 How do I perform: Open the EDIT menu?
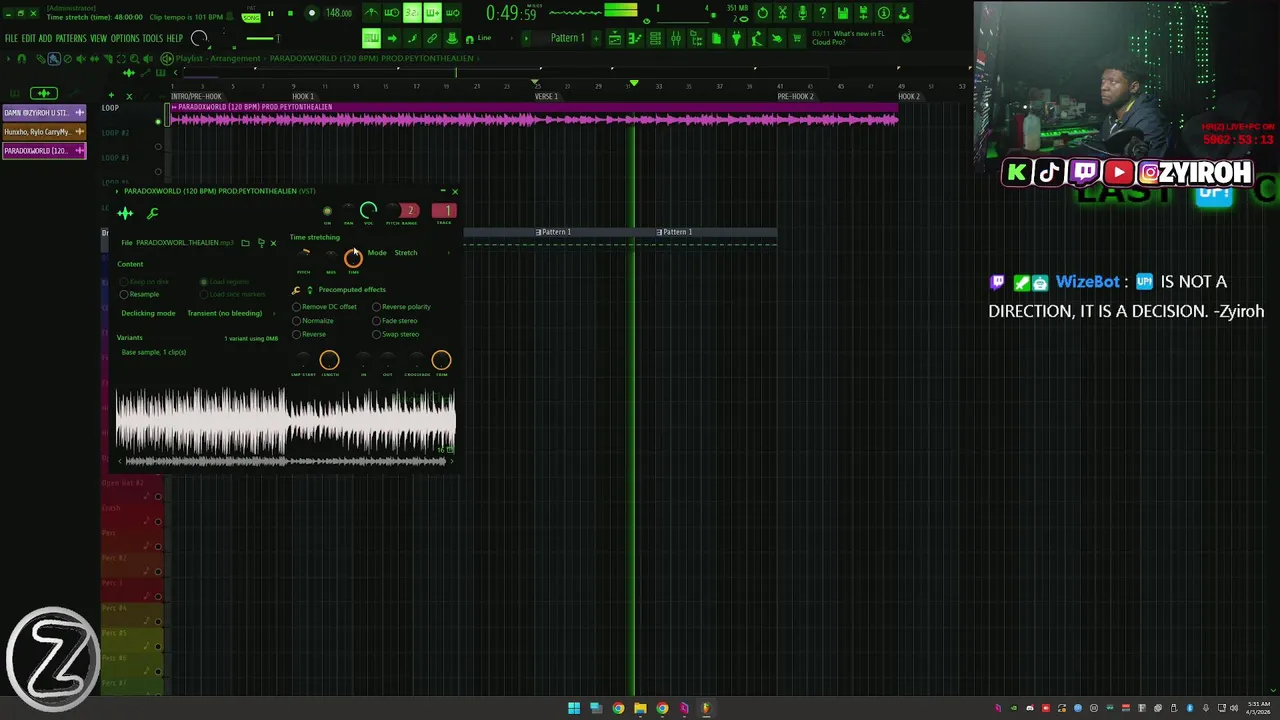[x=28, y=38]
